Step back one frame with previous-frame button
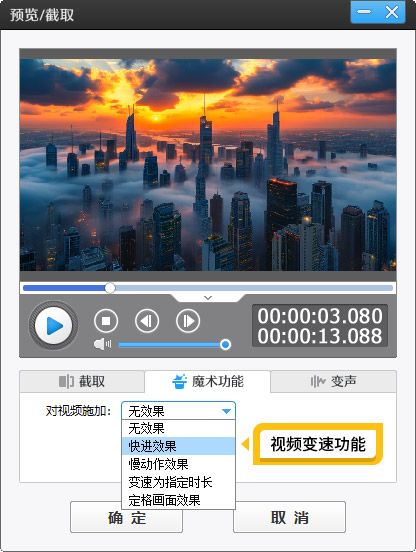416x552 pixels. (147, 321)
